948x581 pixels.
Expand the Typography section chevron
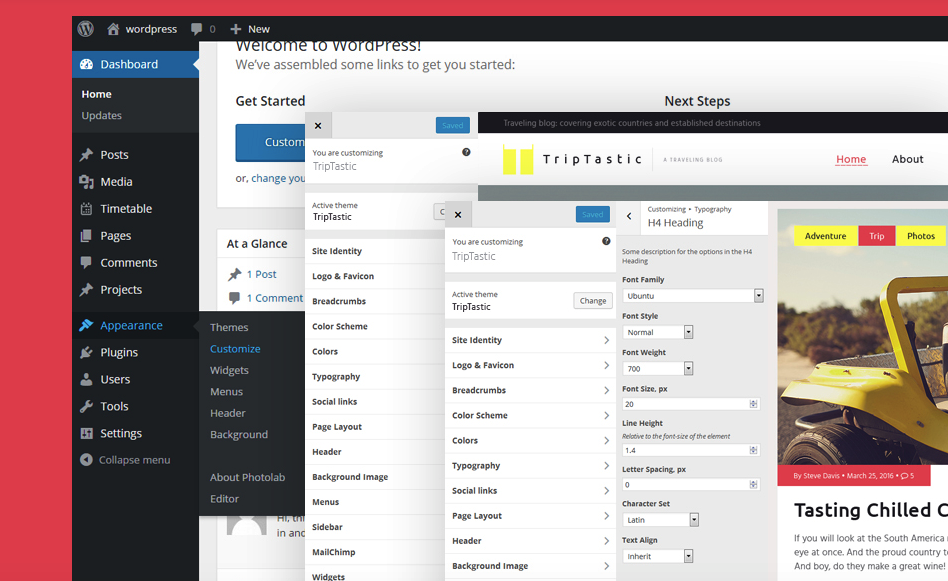point(606,466)
